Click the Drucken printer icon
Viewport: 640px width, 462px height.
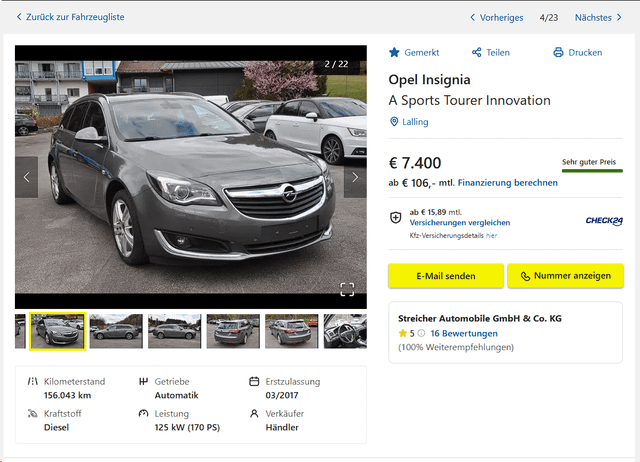[x=558, y=52]
